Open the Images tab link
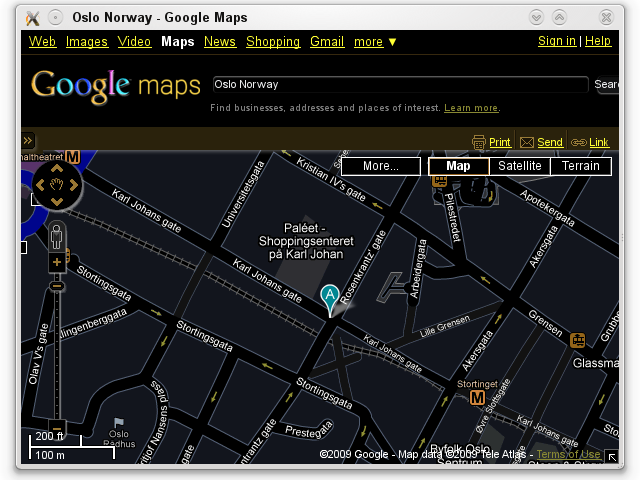 click(x=86, y=42)
